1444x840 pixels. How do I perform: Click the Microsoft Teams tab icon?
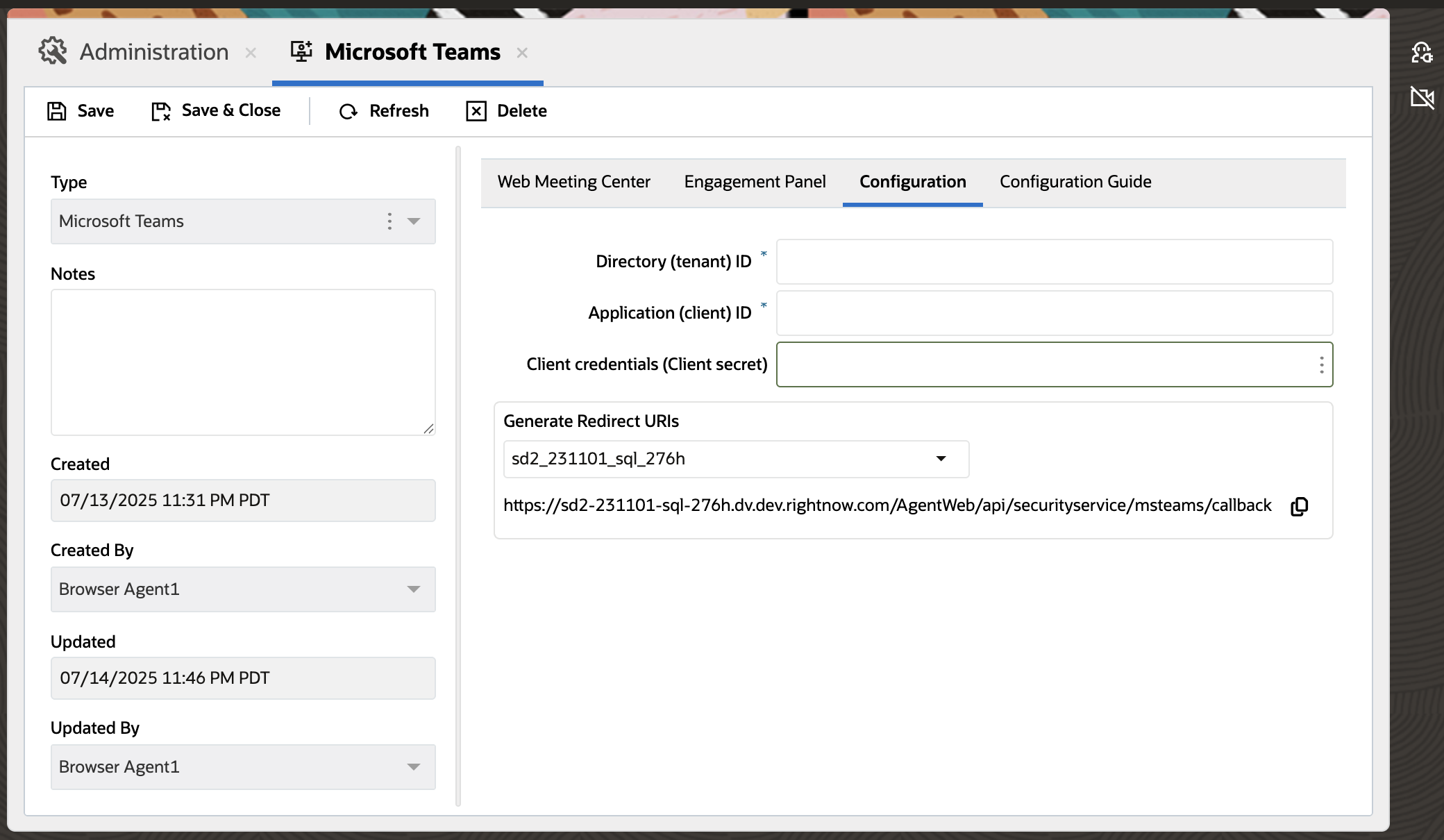tap(301, 51)
